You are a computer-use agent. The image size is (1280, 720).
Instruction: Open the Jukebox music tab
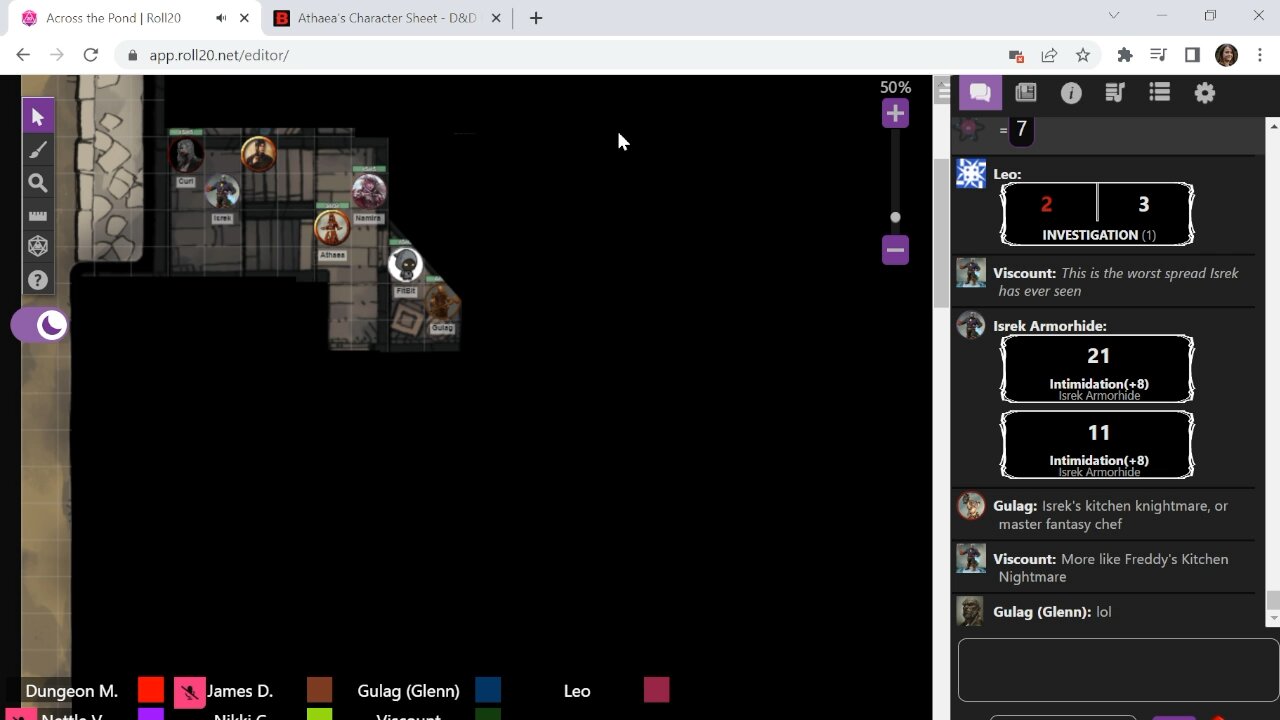(x=1115, y=93)
